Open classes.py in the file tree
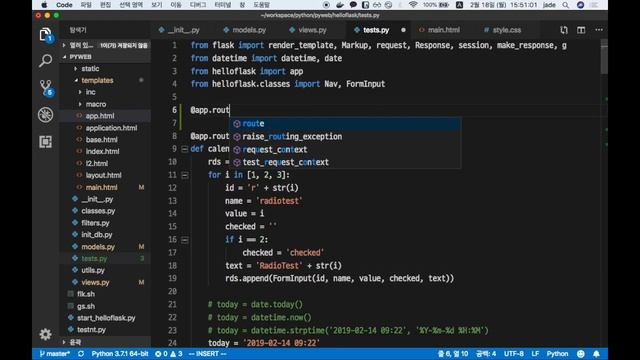640x360 pixels. [98, 211]
